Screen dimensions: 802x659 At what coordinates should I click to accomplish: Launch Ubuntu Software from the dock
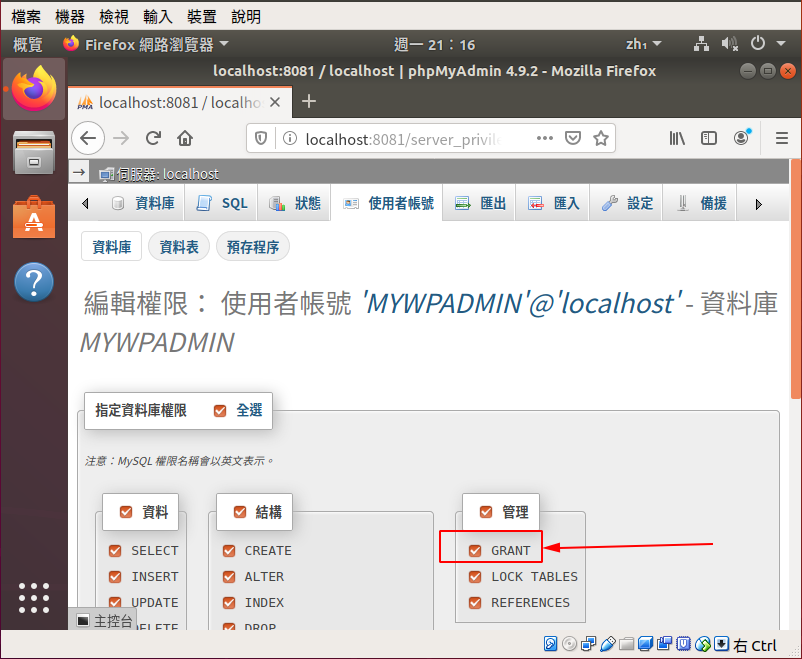34,217
